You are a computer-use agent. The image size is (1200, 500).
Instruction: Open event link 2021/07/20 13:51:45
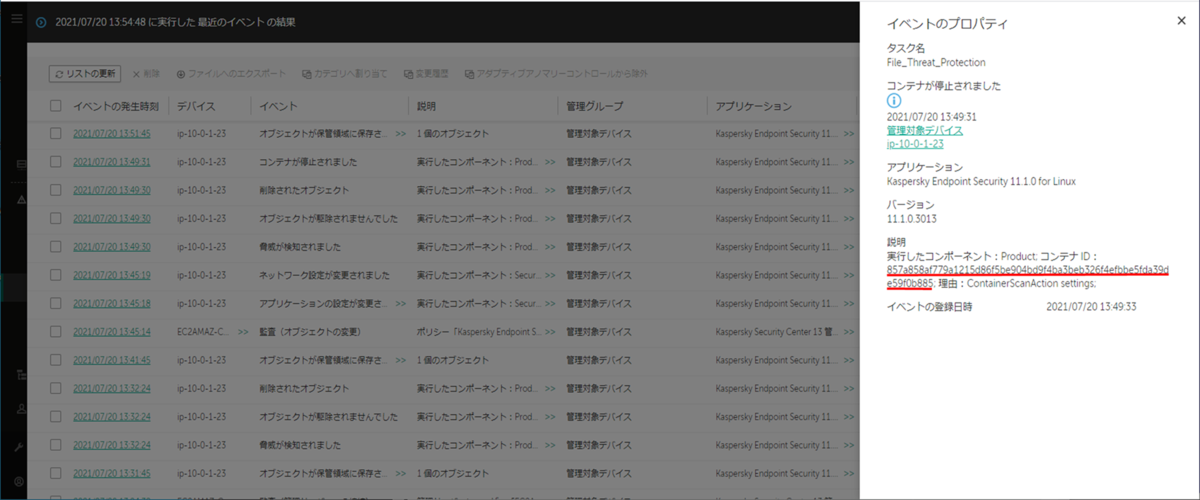click(112, 133)
